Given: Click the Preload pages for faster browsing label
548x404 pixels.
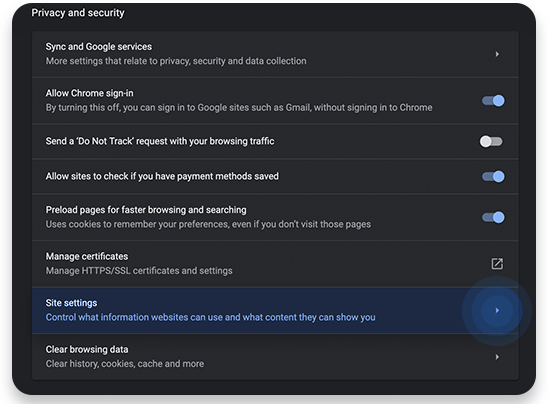Looking at the screenshot, I should (x=146, y=210).
